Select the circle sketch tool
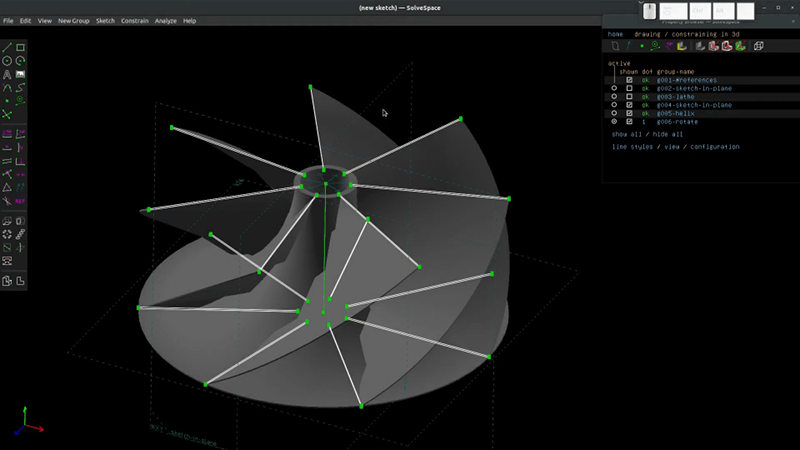 tap(8, 61)
